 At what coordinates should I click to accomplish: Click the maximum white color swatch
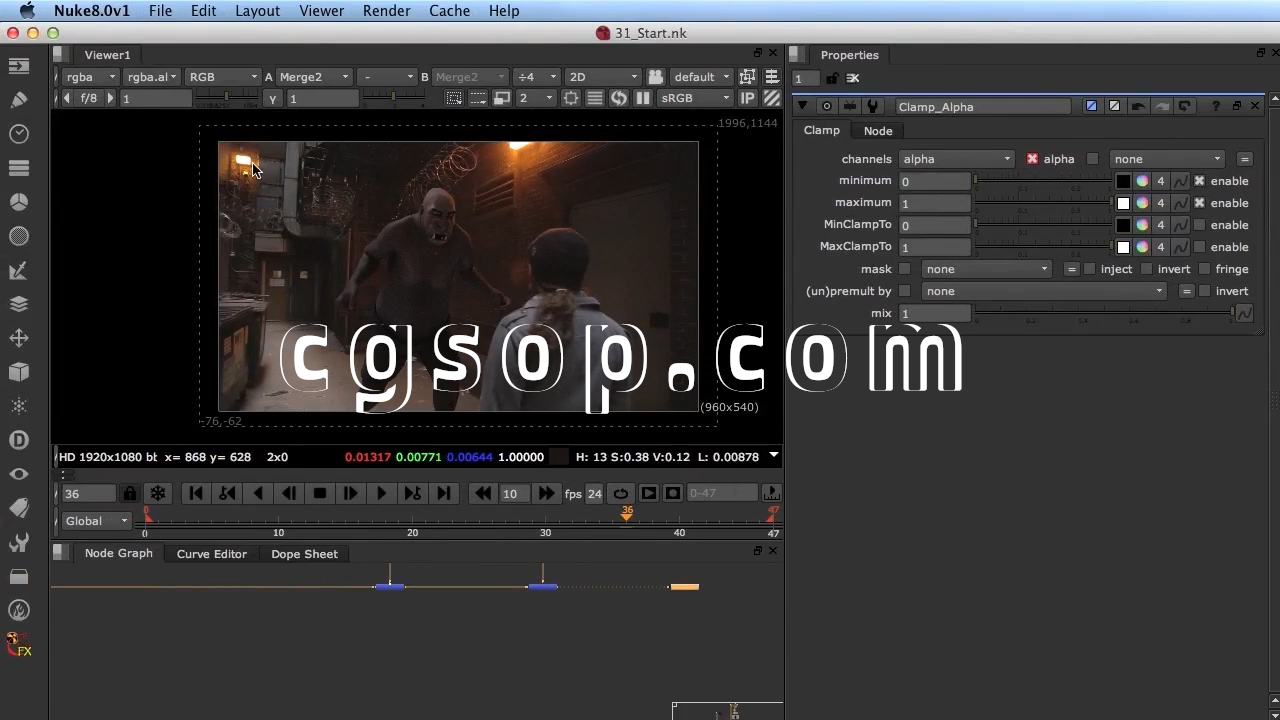click(x=1123, y=203)
